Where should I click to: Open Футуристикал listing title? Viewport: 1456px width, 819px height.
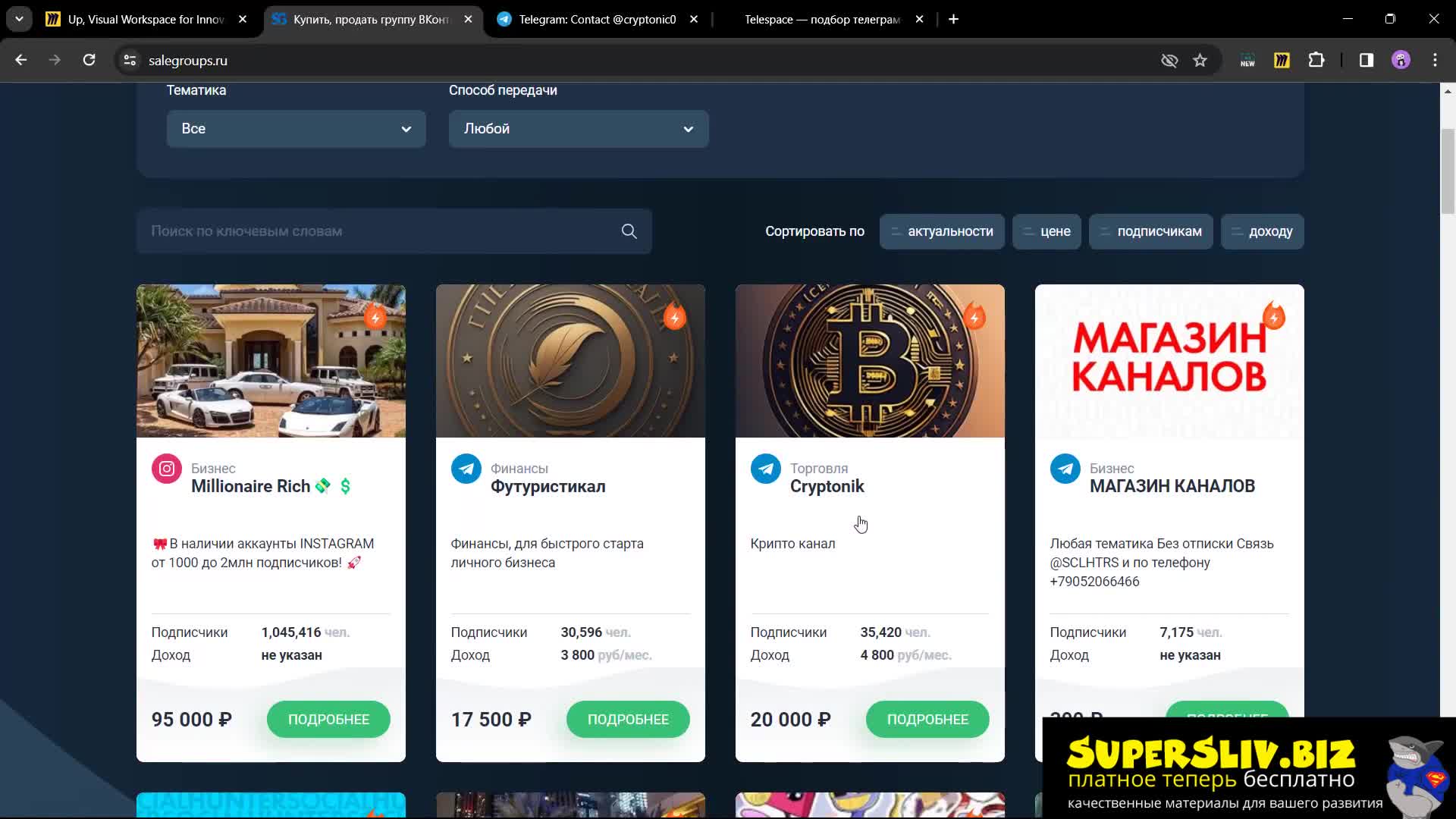click(x=548, y=486)
